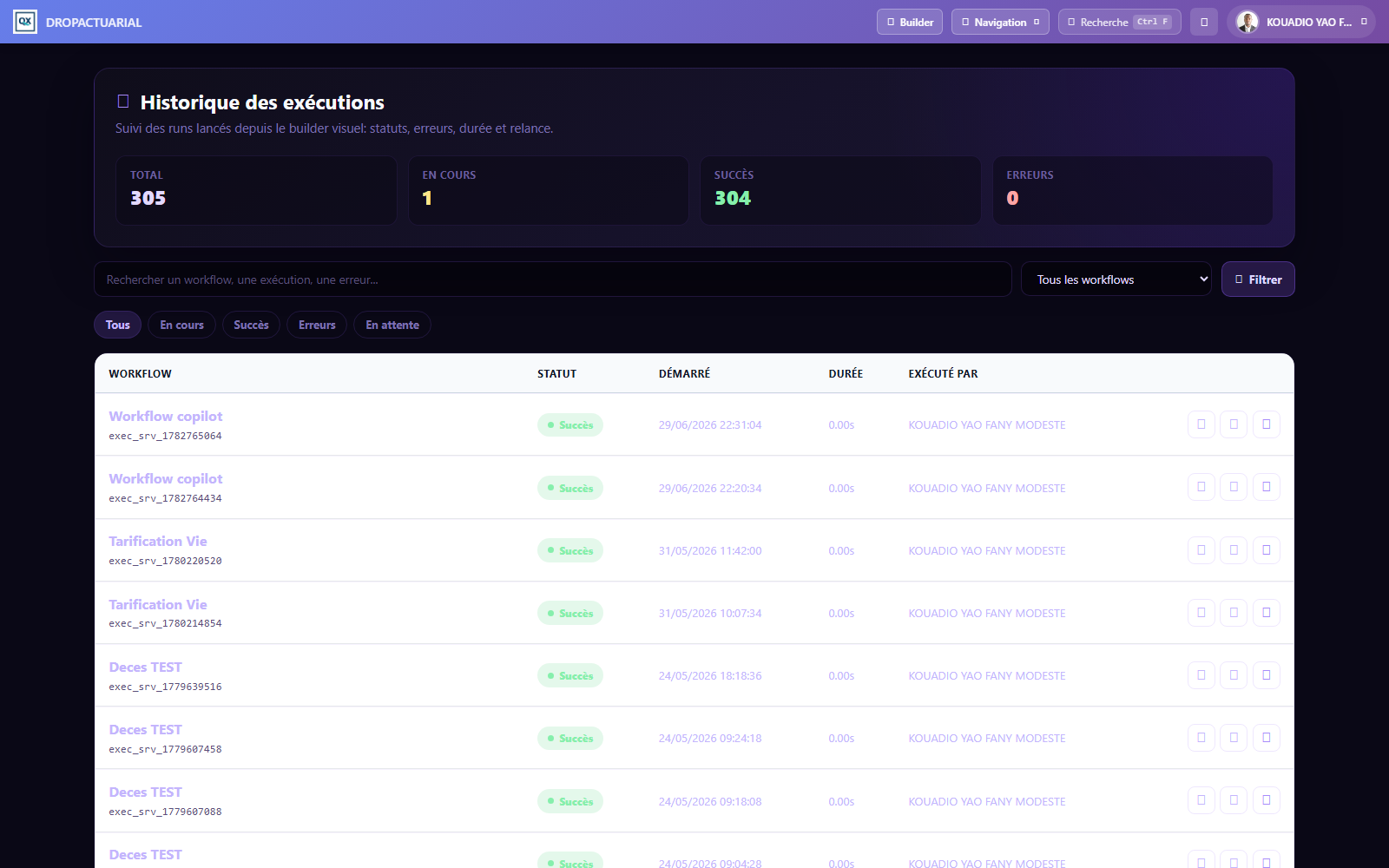
Task: Open Deces TEST run exec_srv_1779639516
Action: 146,667
